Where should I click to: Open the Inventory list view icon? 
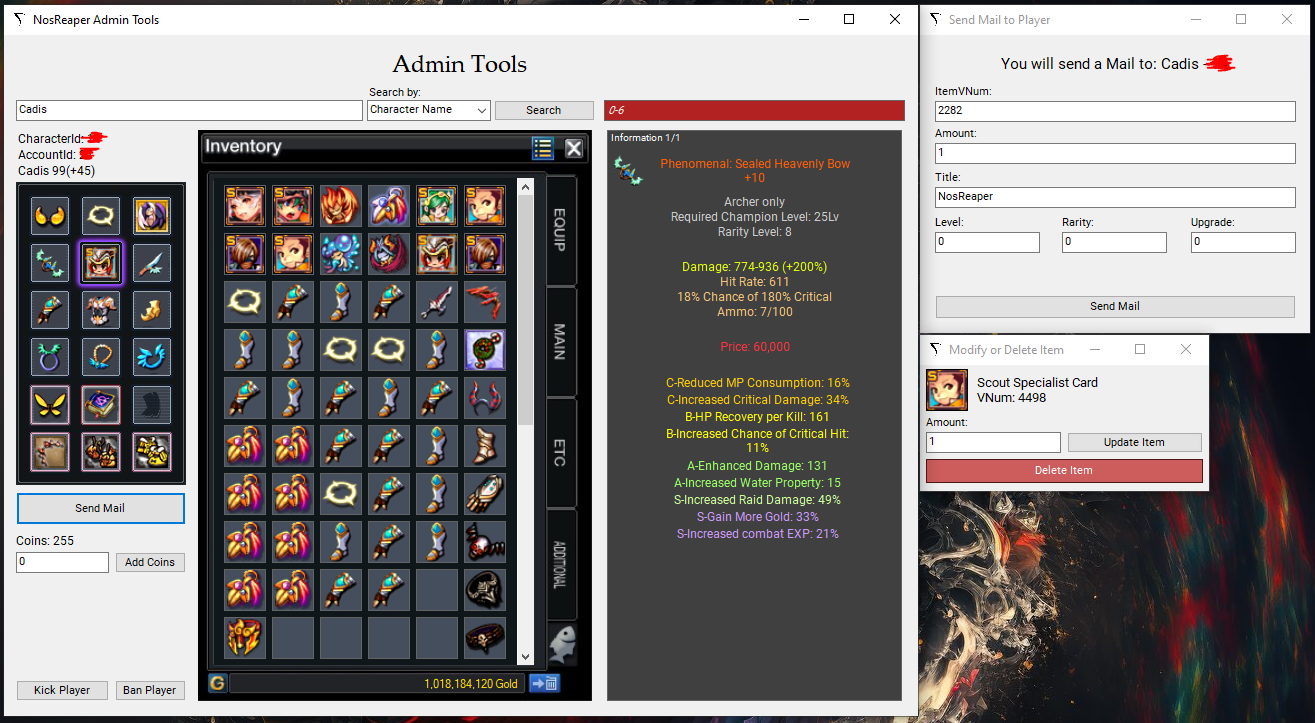click(543, 148)
